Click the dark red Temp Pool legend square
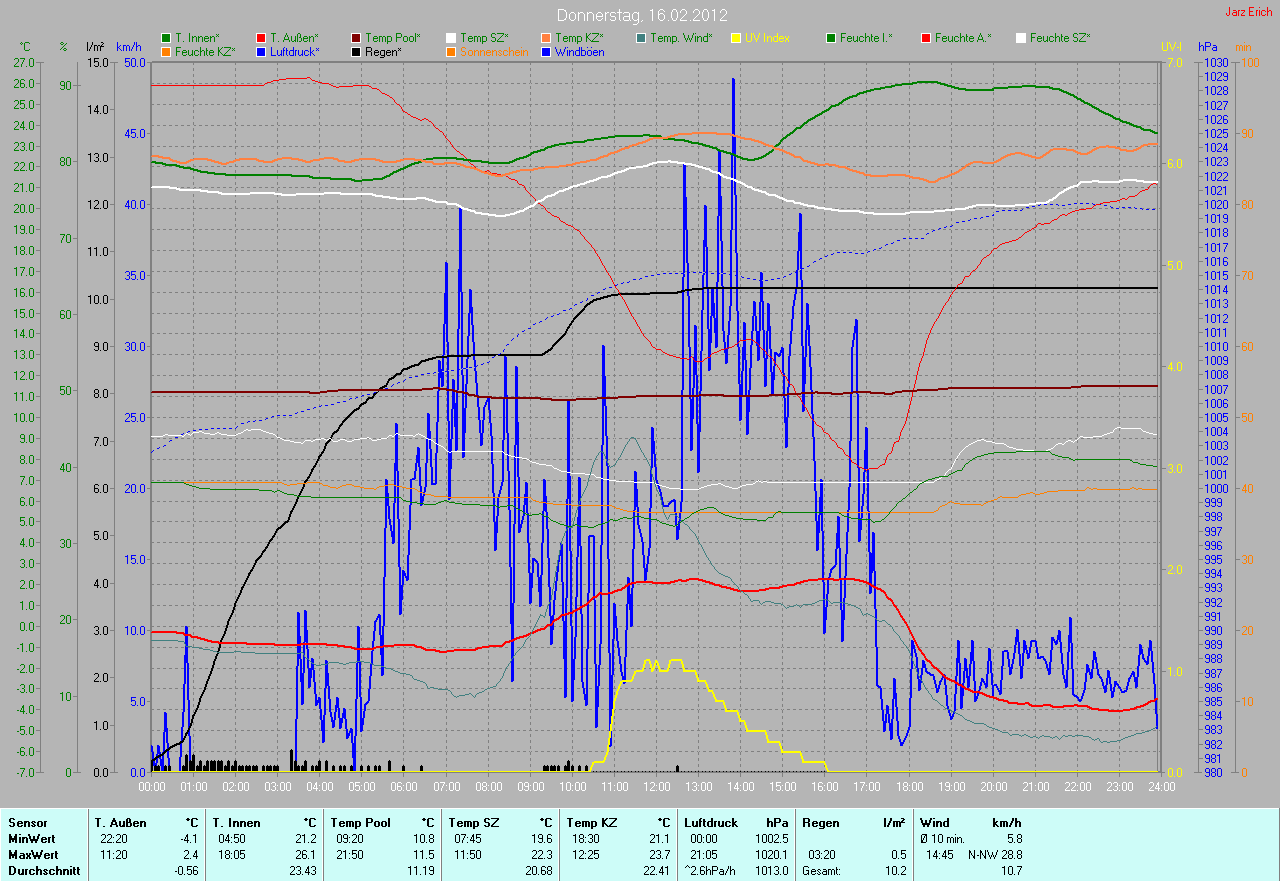 pos(356,38)
